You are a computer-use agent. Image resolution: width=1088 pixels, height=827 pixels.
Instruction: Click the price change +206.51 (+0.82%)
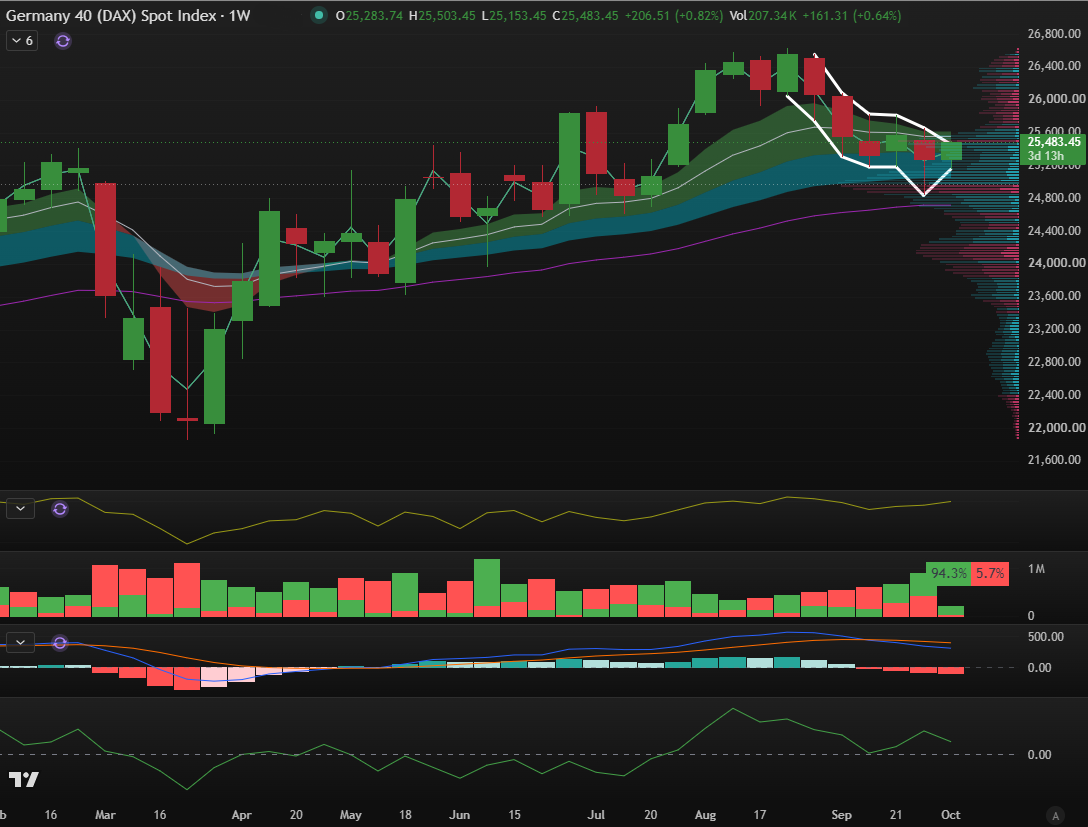click(x=674, y=15)
